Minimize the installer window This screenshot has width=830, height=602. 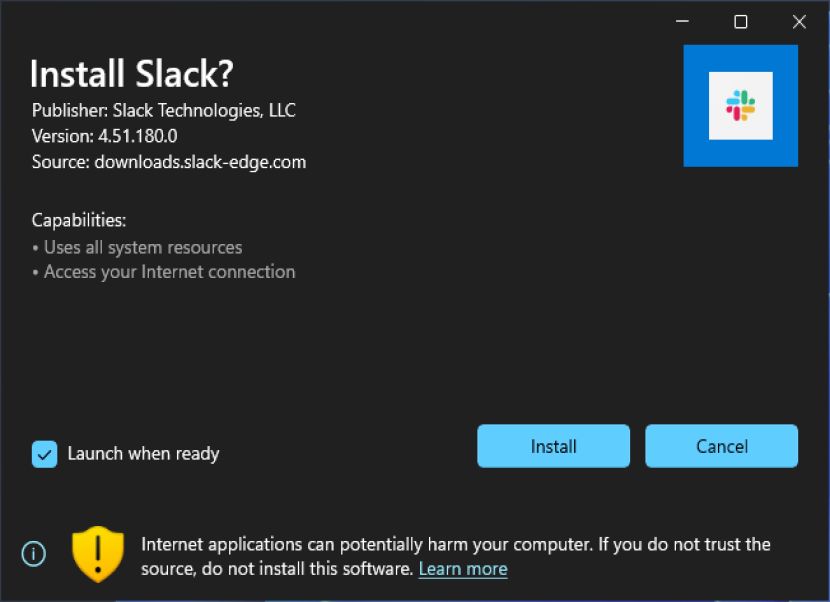[682, 21]
